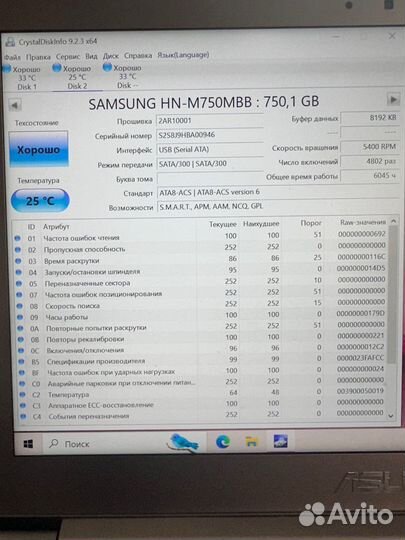Open the Язык(Language) menu
Image resolution: width=405 pixels, height=540 pixels.
(x=183, y=55)
